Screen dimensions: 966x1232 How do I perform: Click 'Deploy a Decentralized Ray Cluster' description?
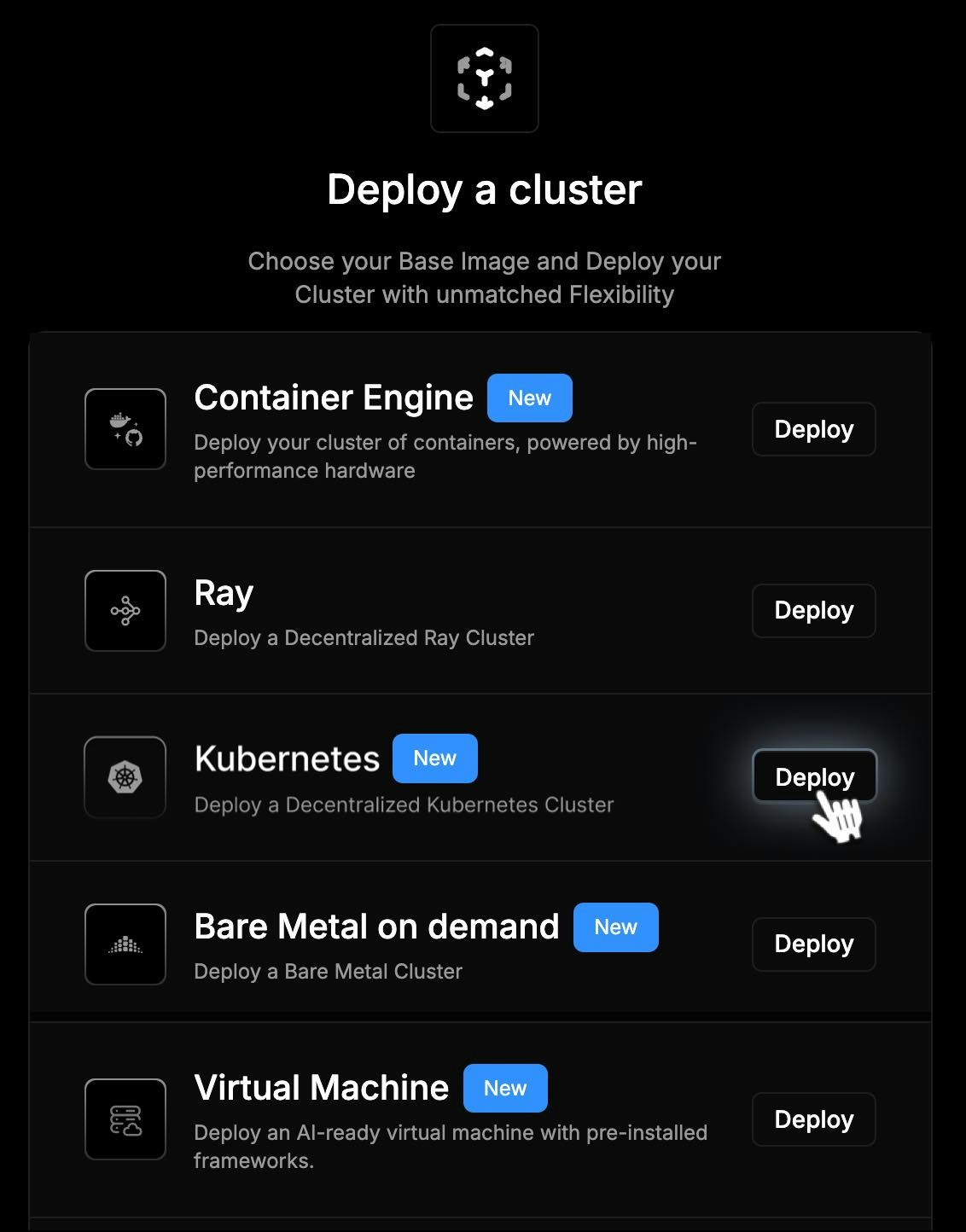364,638
